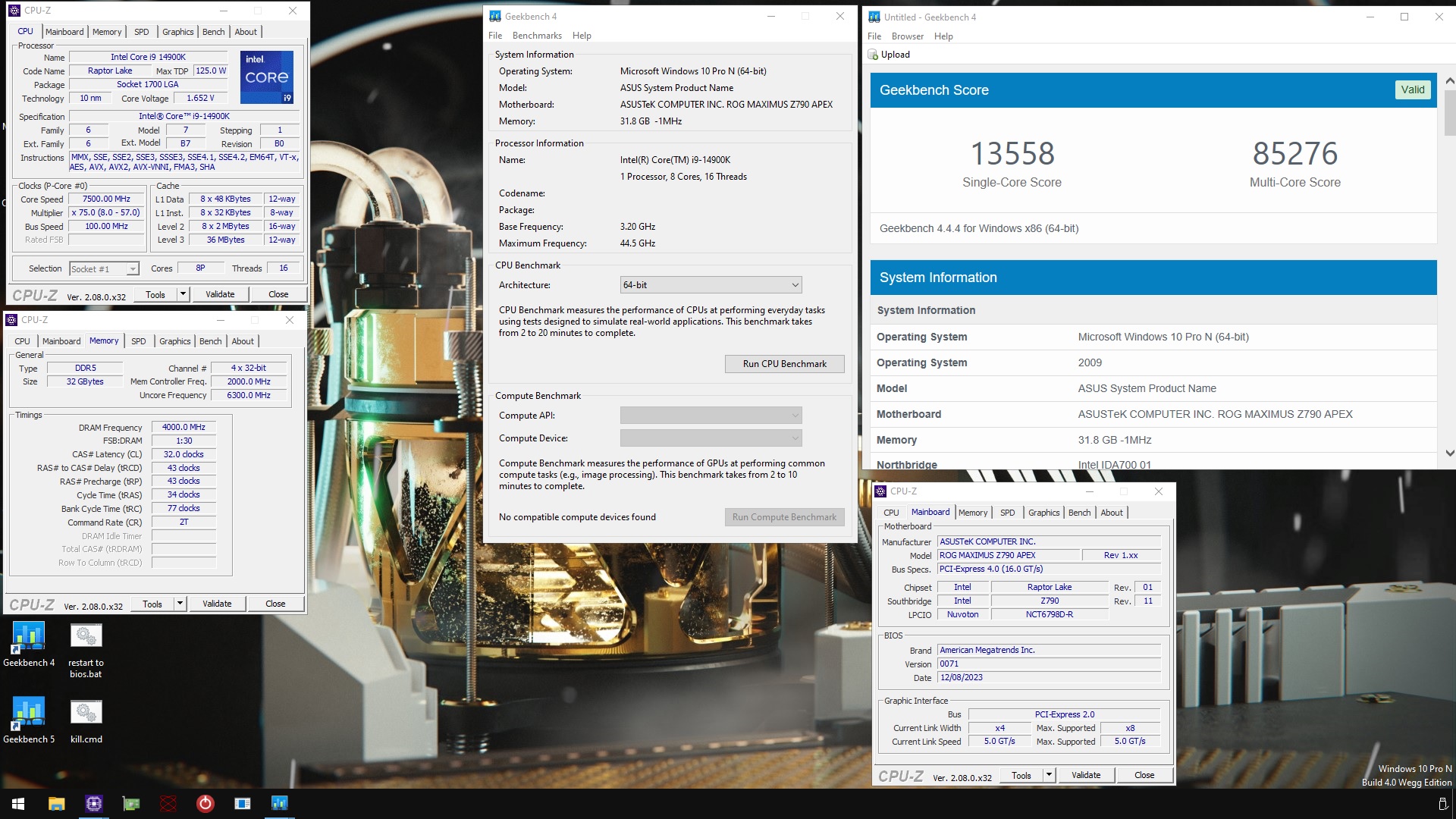Open the Compute Device dropdown

click(711, 438)
